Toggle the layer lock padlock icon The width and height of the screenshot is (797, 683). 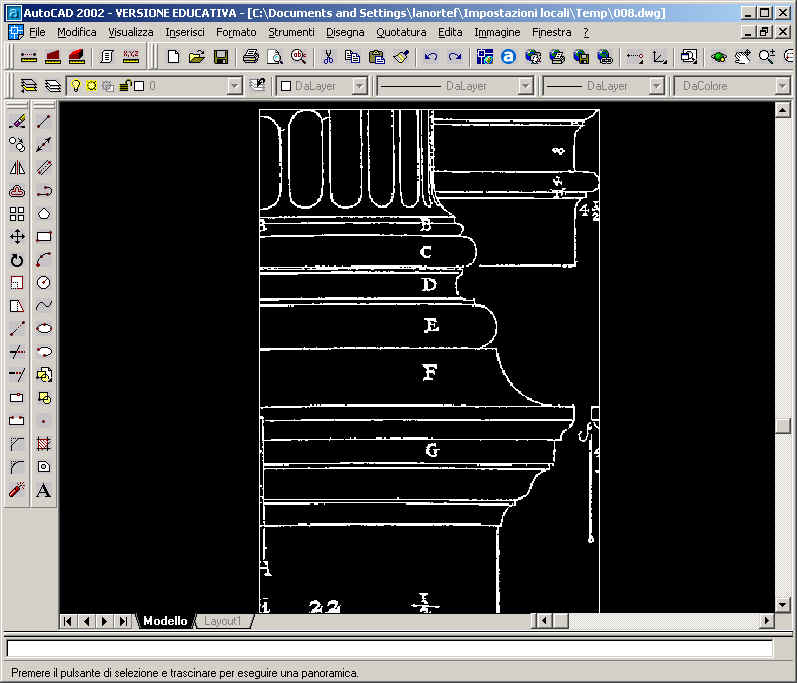click(123, 87)
